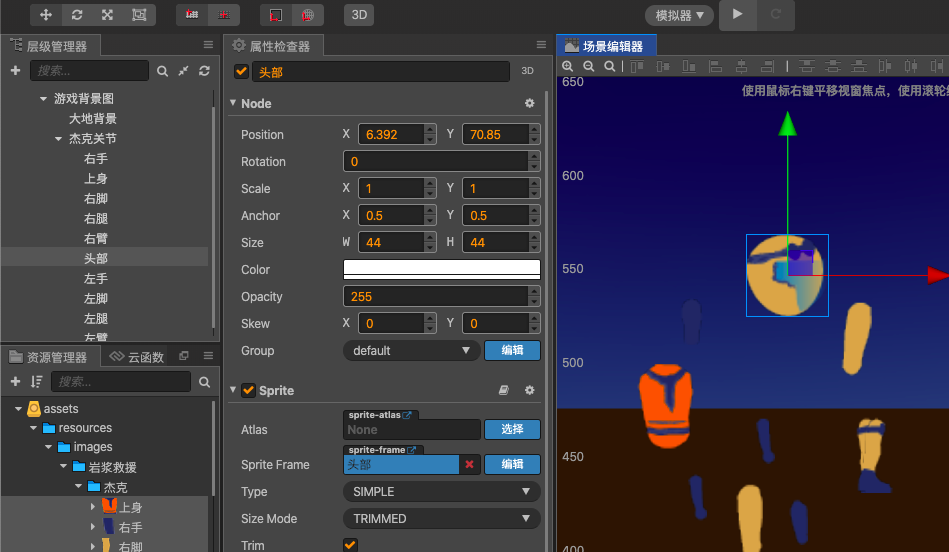The image size is (949, 552).
Task: Expand the 上身 asset in 杰克 folder
Action: point(93,507)
